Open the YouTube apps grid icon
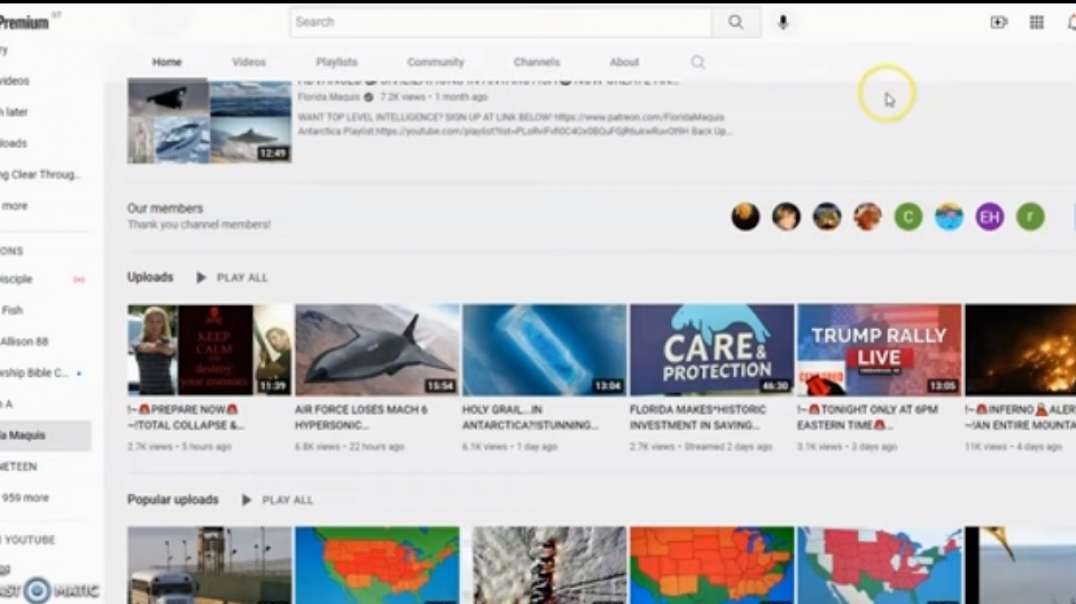Image resolution: width=1076 pixels, height=604 pixels. point(1036,23)
